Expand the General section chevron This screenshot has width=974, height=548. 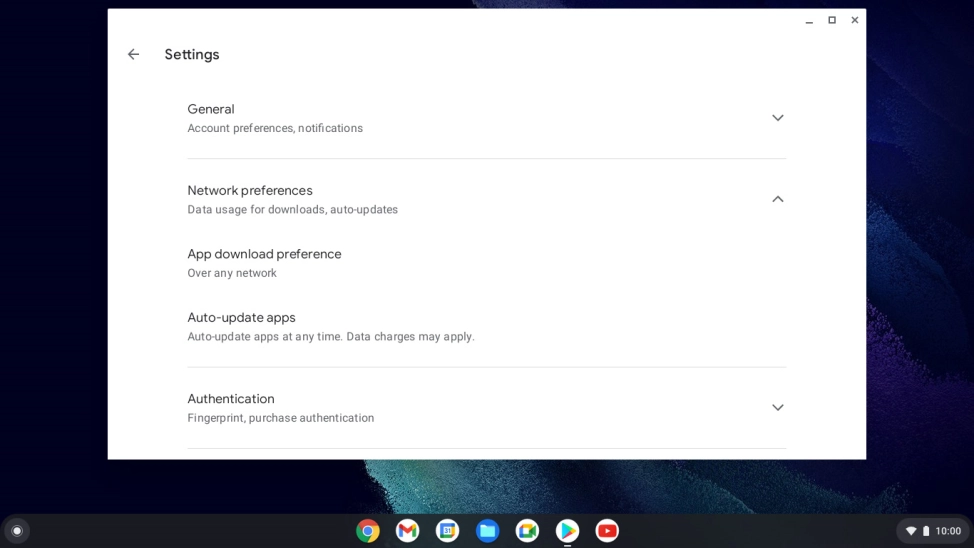pos(778,117)
